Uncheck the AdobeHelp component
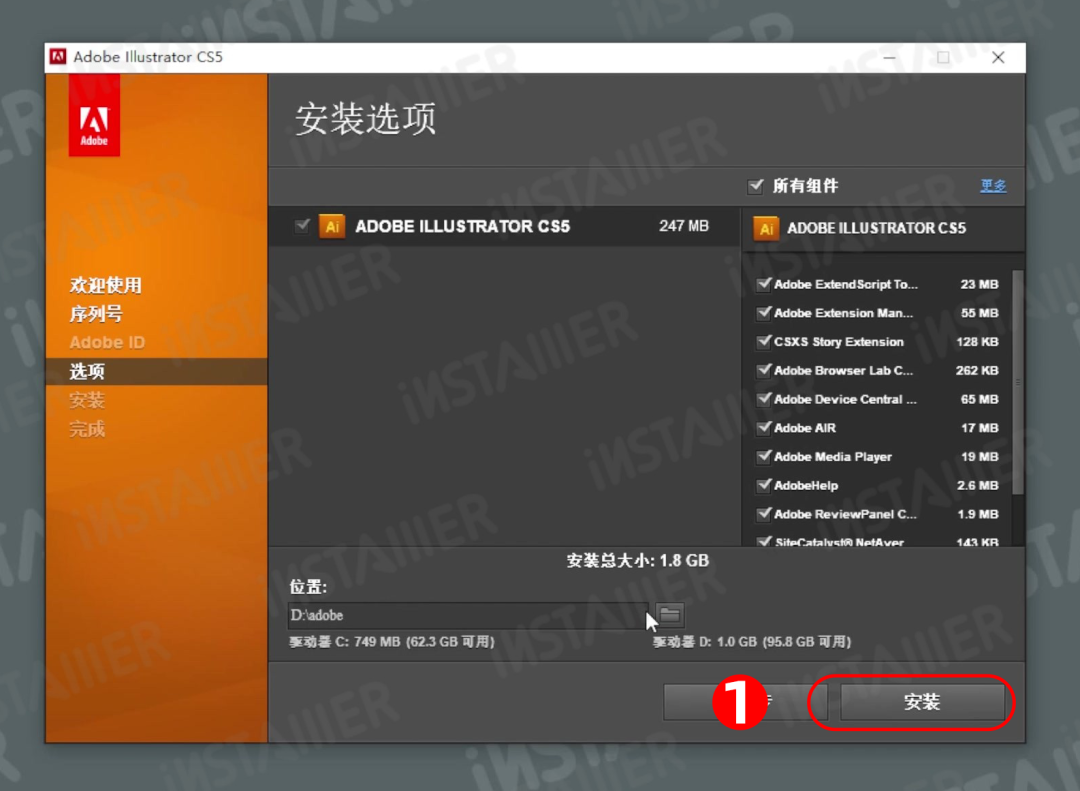 tap(763, 486)
